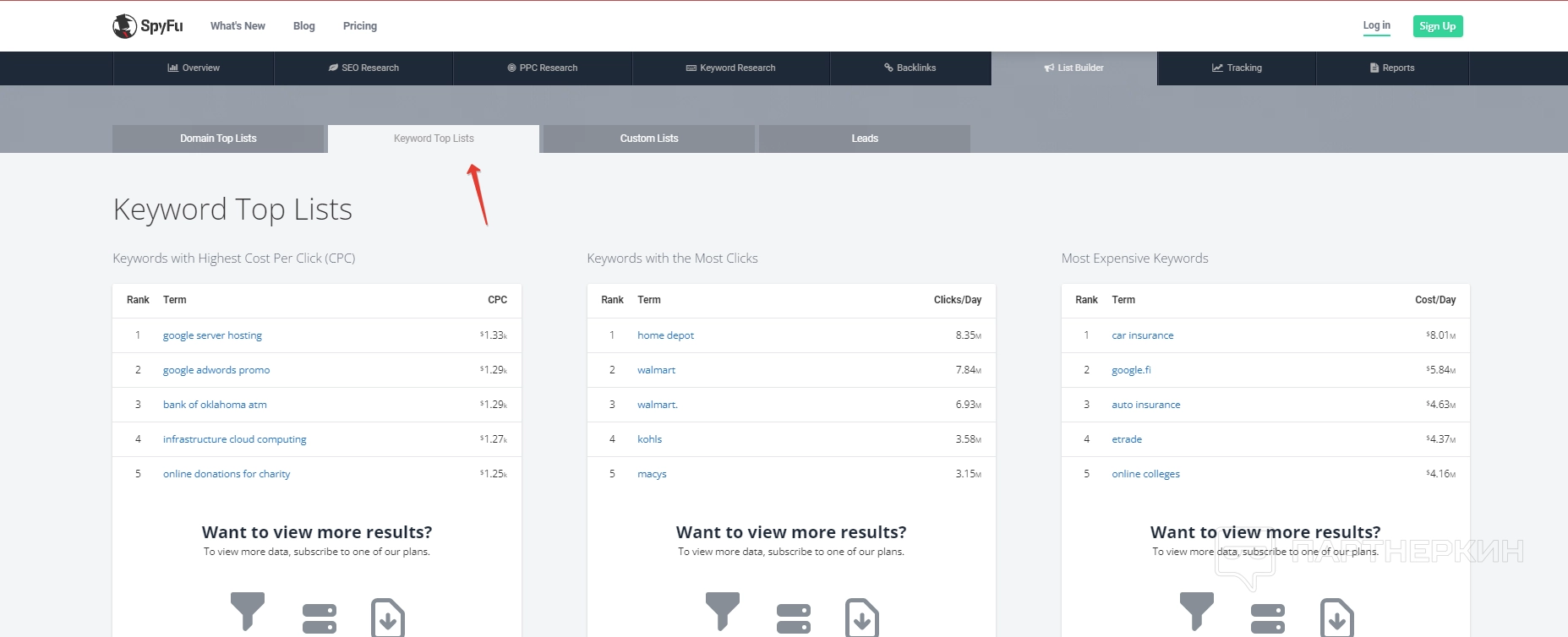
Task: Open the 'online donations for charity' keyword
Action: (227, 474)
